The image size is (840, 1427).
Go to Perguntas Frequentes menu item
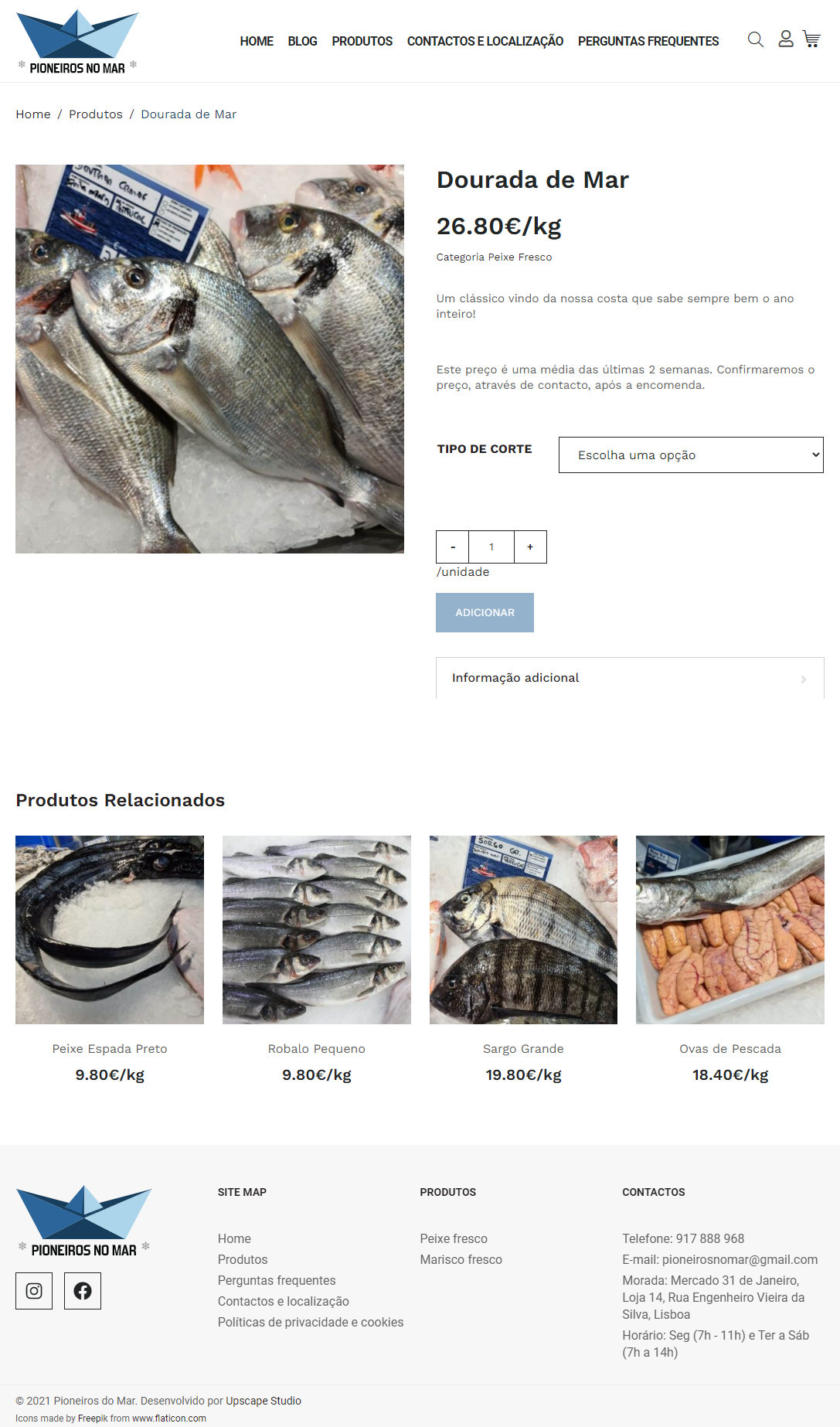pyautogui.click(x=648, y=41)
